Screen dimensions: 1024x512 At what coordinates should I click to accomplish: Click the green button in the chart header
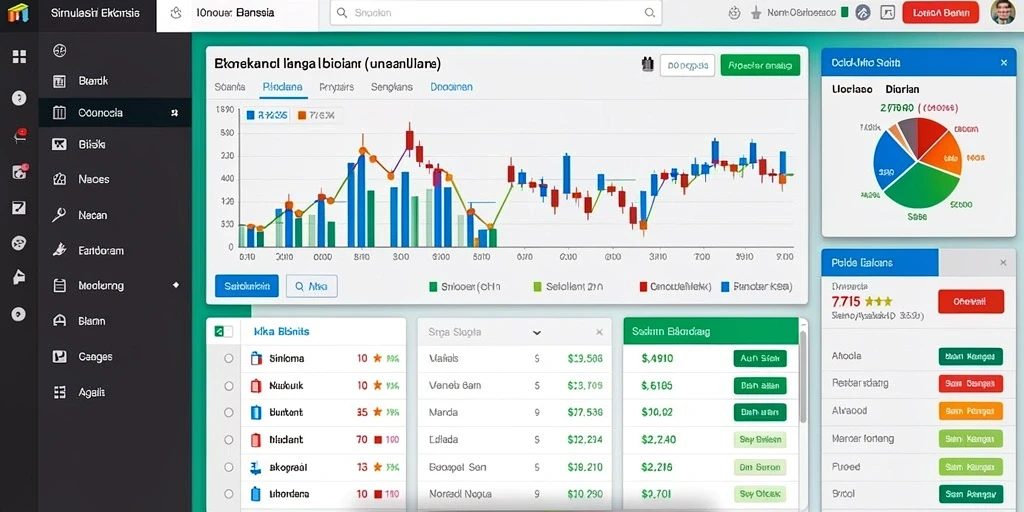[x=760, y=65]
